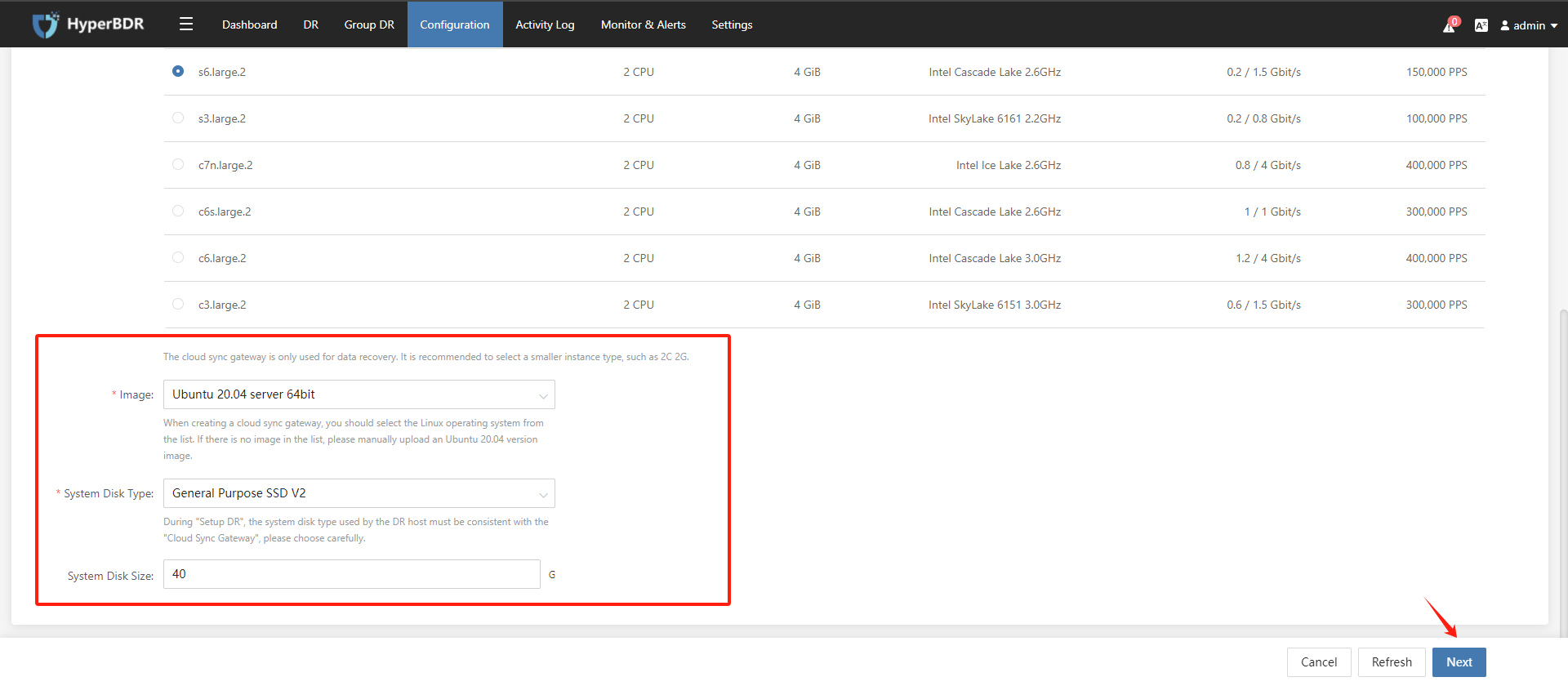The height and width of the screenshot is (686, 1568).
Task: Select the c6.large.2 radio button
Action: pos(178,257)
